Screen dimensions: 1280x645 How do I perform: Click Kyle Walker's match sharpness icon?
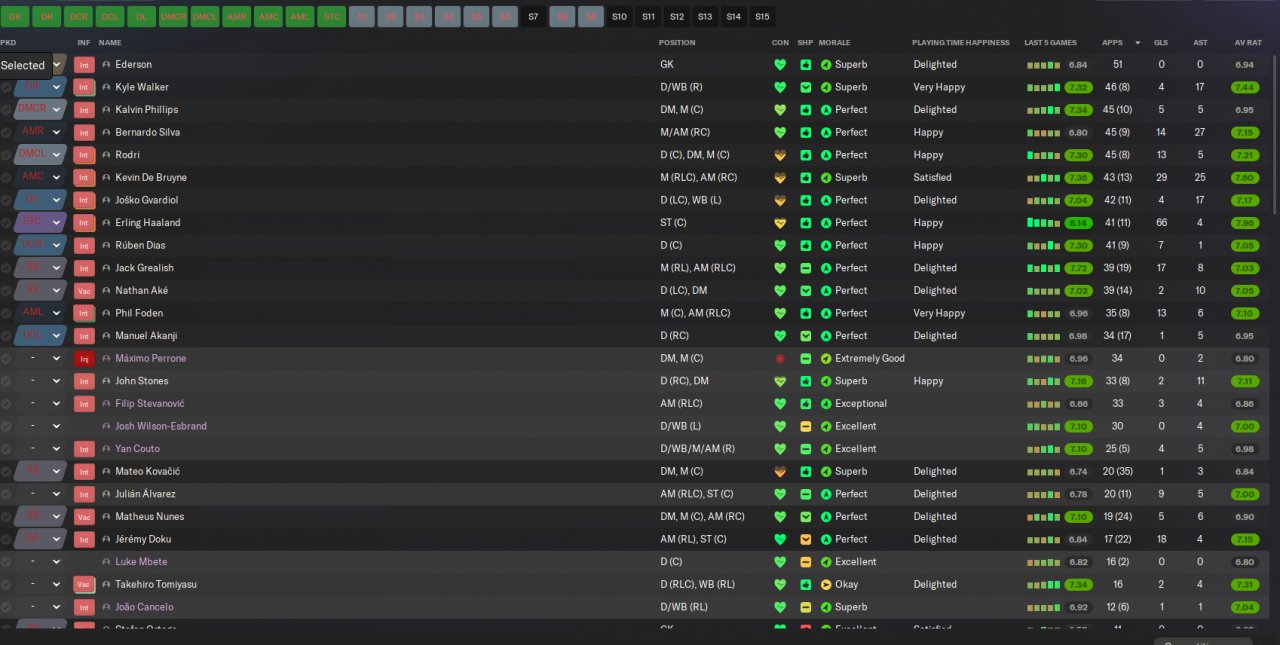click(x=806, y=87)
